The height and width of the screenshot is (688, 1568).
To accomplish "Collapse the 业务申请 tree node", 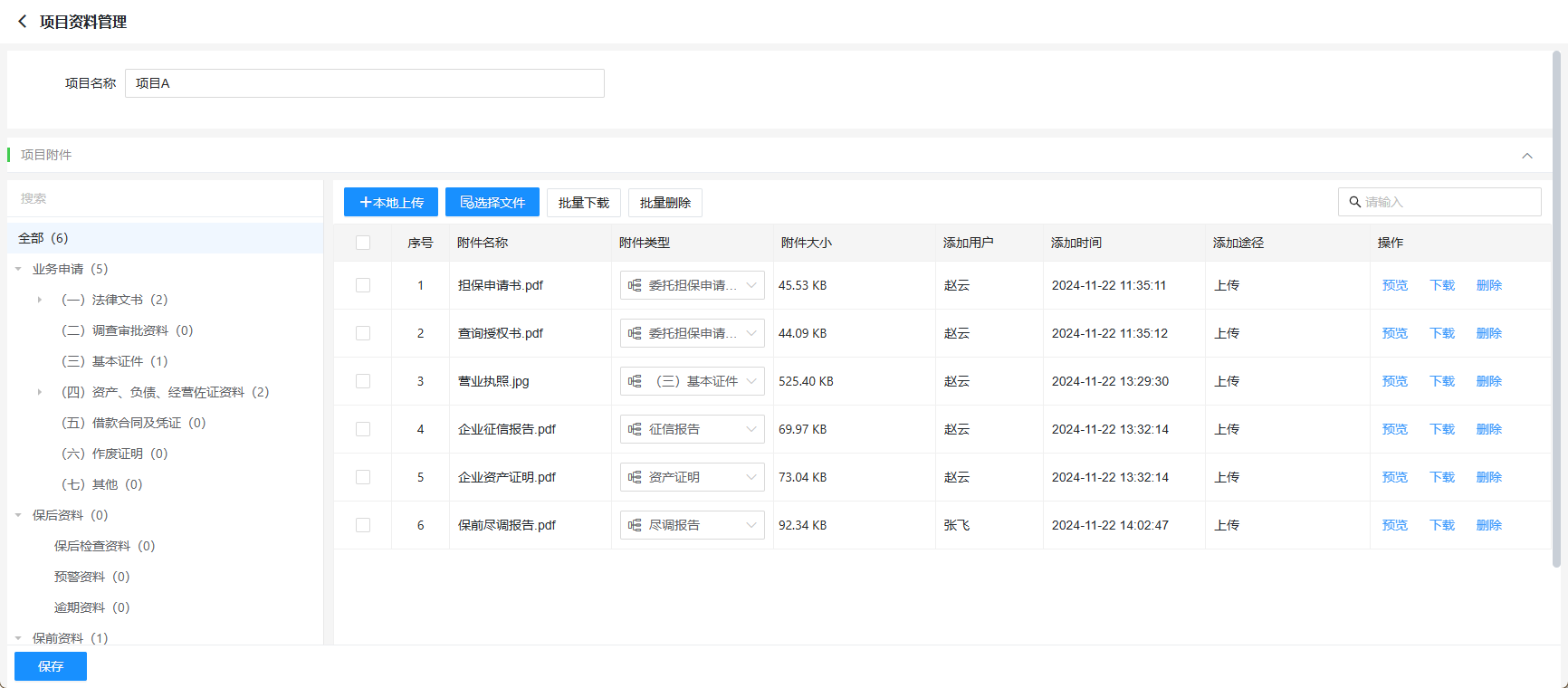I will [18, 269].
